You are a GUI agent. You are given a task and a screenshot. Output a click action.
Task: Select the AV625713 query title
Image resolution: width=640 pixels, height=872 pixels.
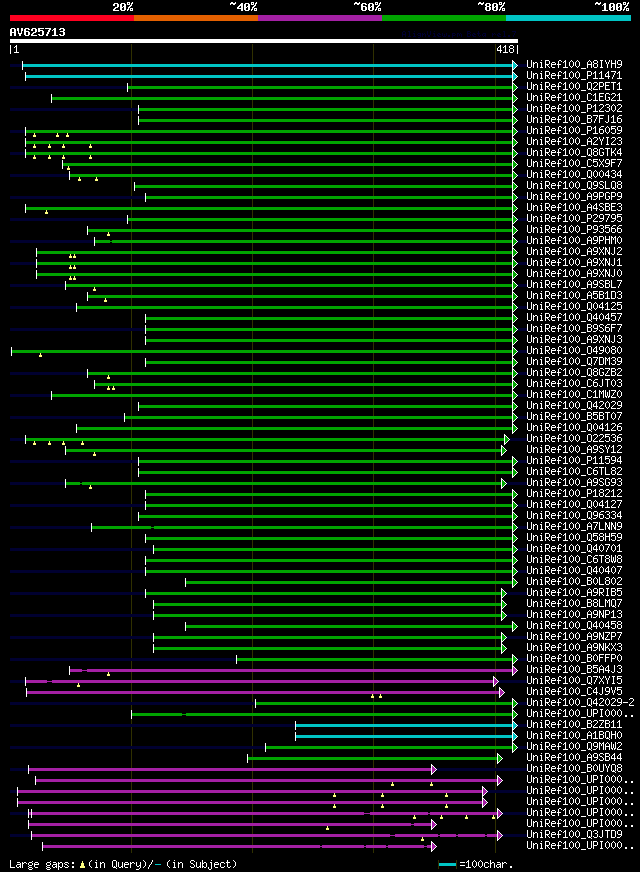(x=37, y=32)
